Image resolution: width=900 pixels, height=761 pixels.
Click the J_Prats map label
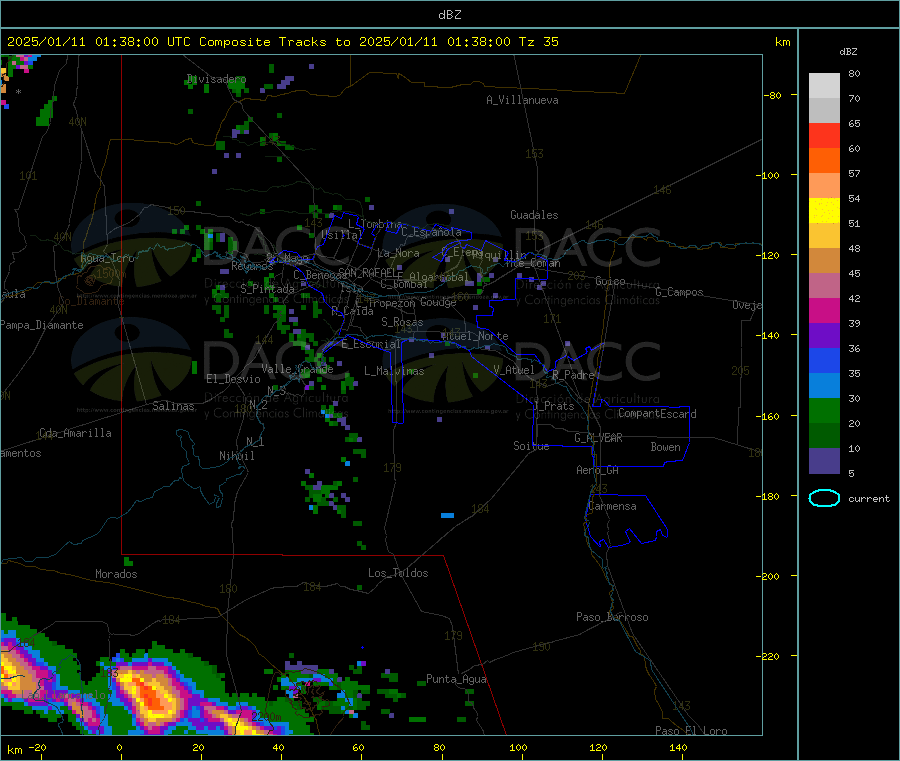click(554, 406)
